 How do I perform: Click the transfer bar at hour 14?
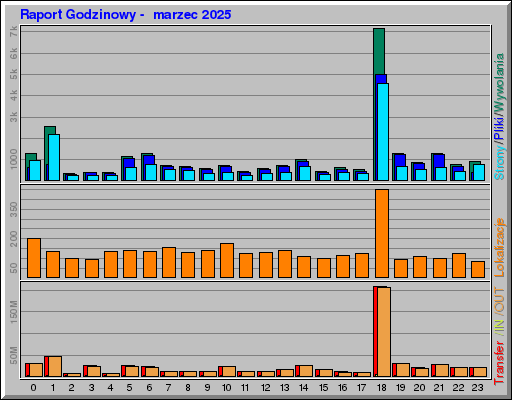(x=304, y=371)
